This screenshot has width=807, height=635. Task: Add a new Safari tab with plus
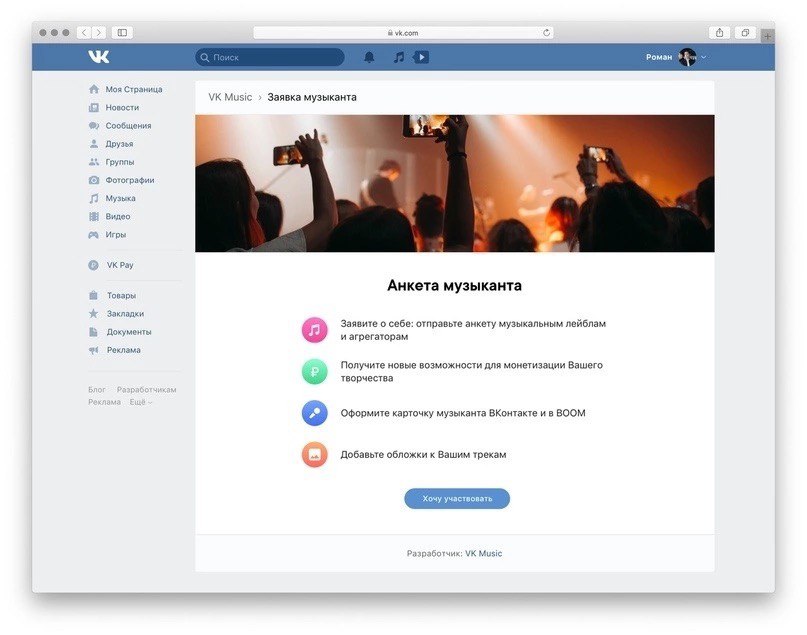(767, 36)
